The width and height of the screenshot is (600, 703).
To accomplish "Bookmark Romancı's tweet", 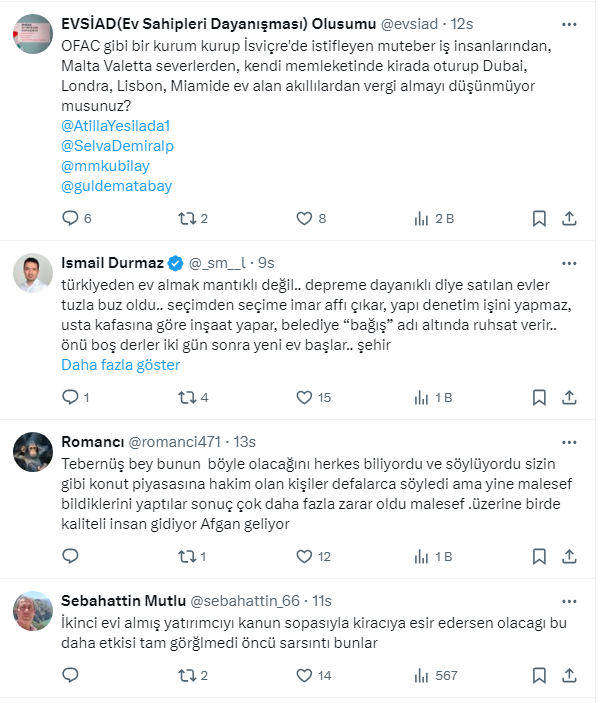I will coord(539,556).
